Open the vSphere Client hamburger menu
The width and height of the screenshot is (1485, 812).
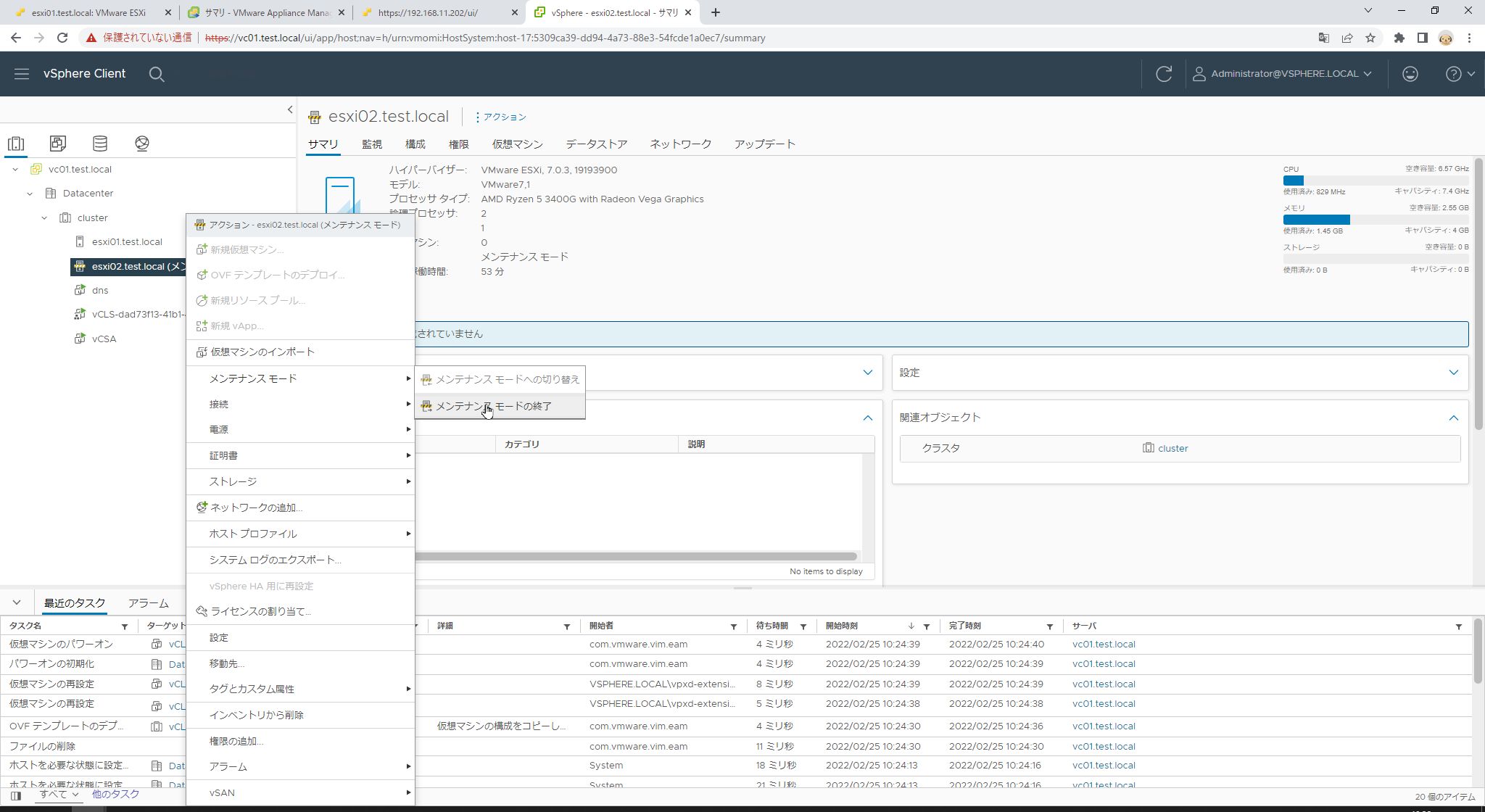[x=21, y=73]
